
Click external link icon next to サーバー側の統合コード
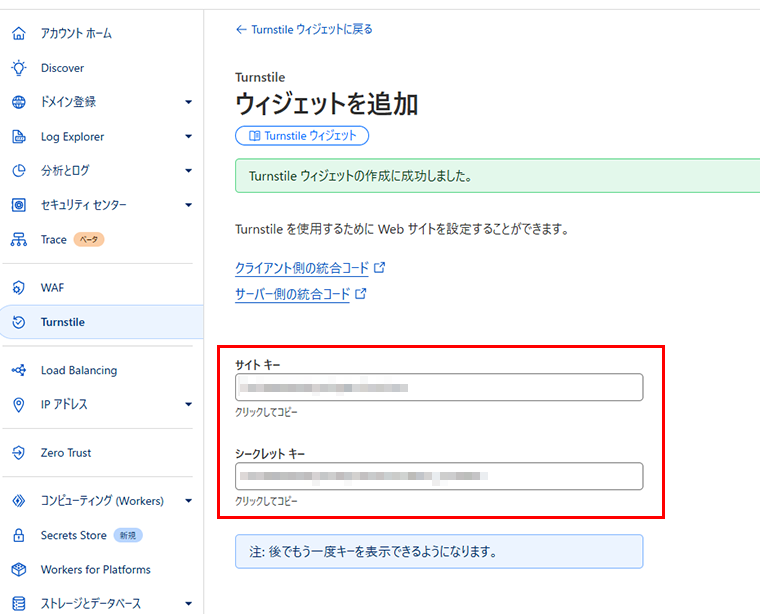click(361, 294)
